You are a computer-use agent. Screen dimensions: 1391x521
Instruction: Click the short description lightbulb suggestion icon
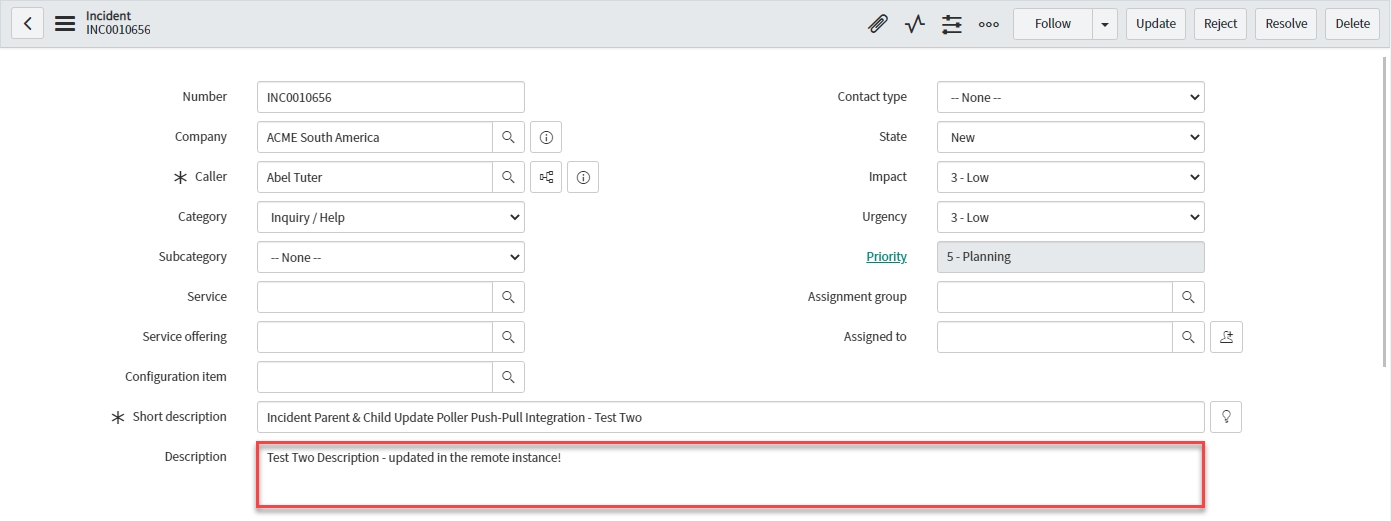click(1226, 417)
